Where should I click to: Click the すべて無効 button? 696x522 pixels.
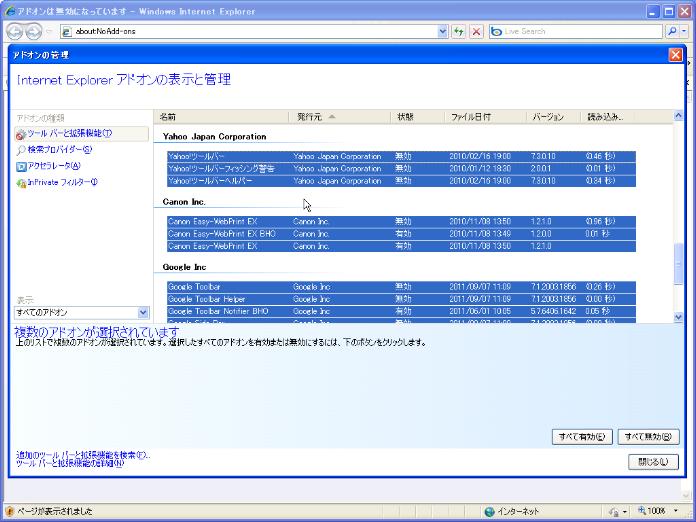648,437
